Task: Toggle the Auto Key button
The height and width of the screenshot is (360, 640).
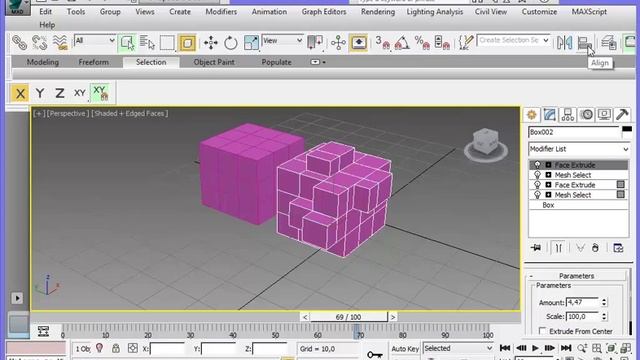Action: 405,349
